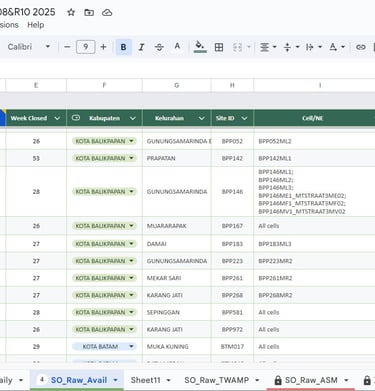Switch to SO_Raw_Avail sheet tab
Image resolution: width=375 pixels, height=391 pixels.
79,380
